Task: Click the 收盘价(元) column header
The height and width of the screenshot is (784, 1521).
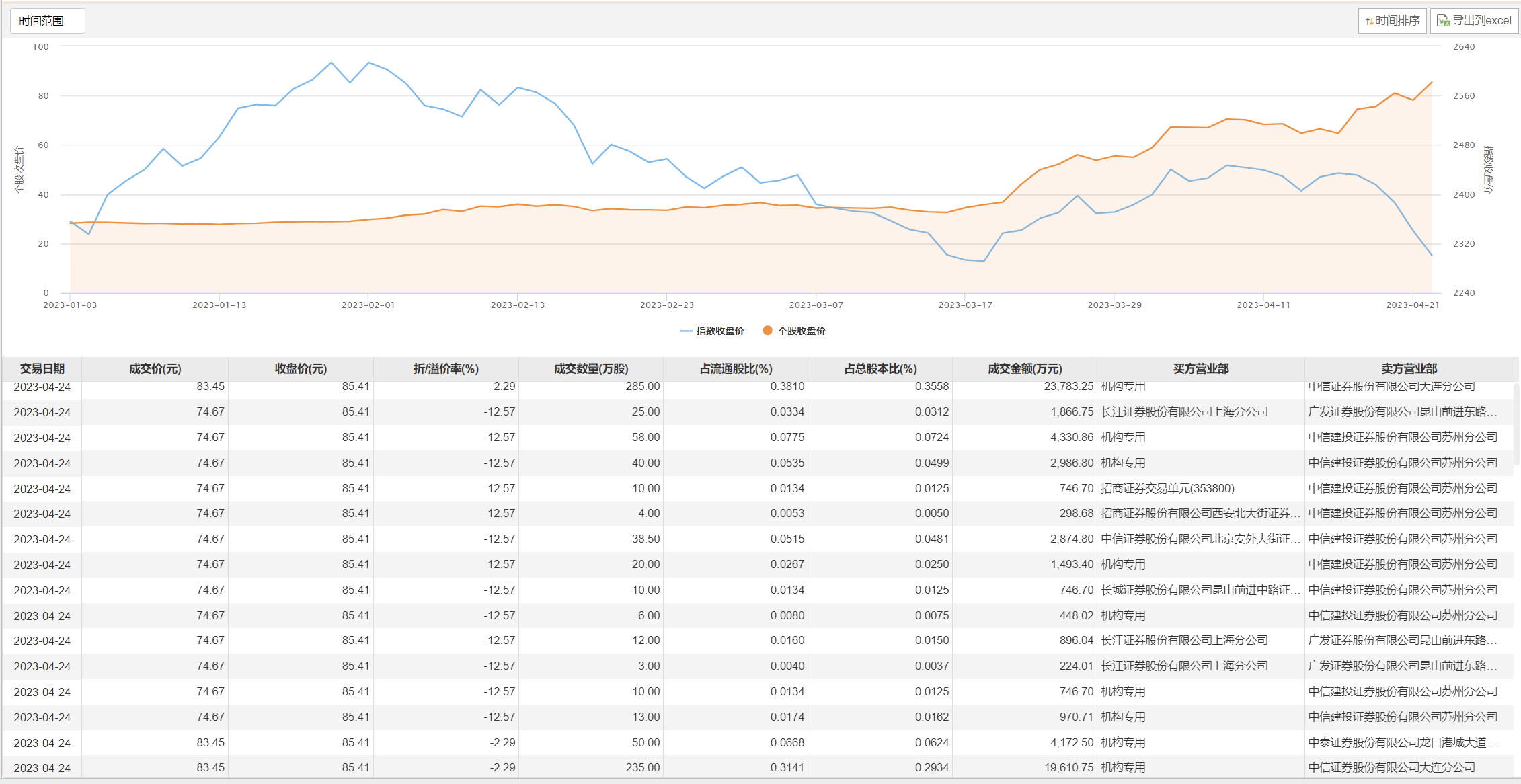Action: 301,368
